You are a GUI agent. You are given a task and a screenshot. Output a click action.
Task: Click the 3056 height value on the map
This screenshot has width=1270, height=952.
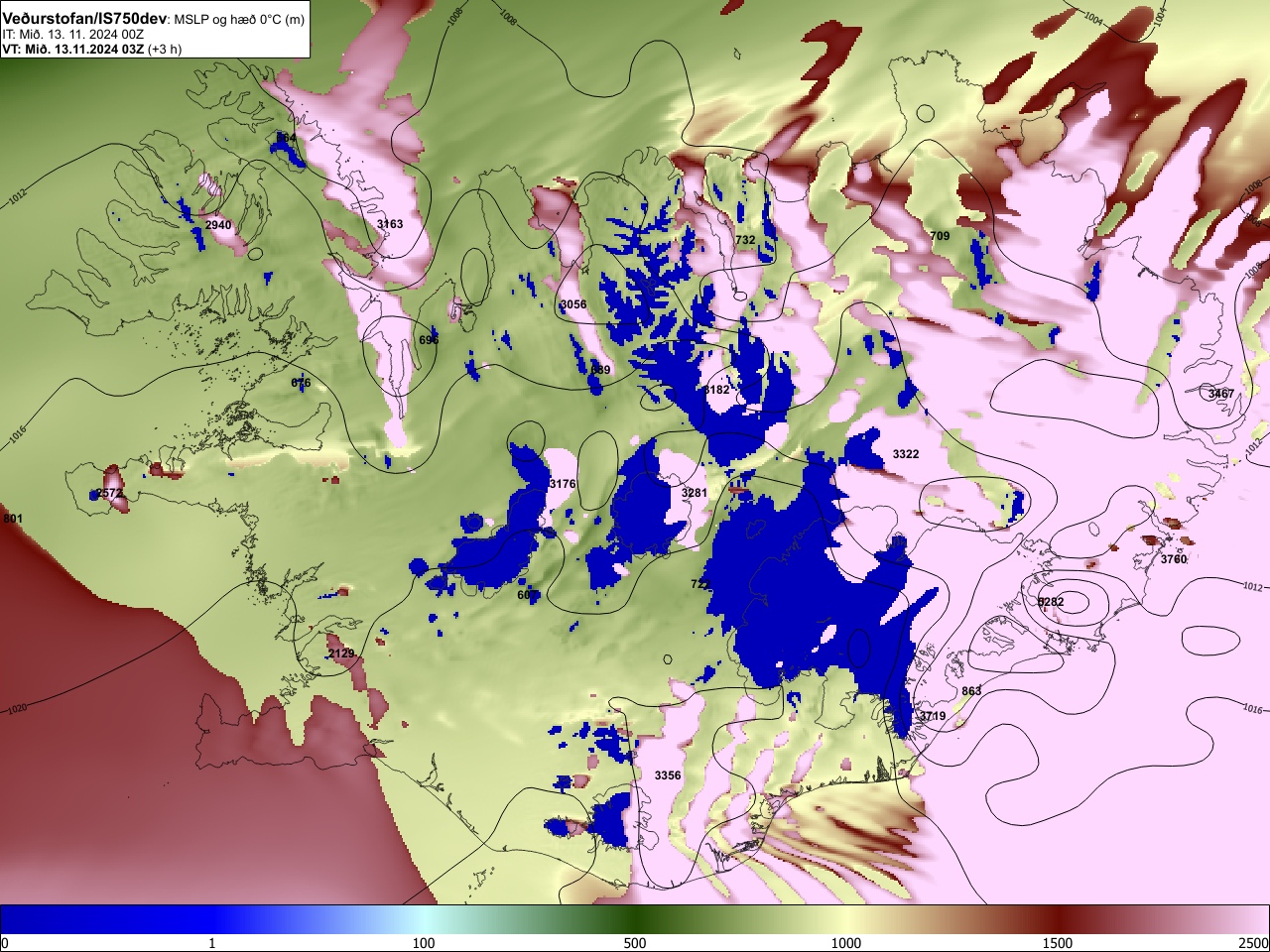(573, 304)
